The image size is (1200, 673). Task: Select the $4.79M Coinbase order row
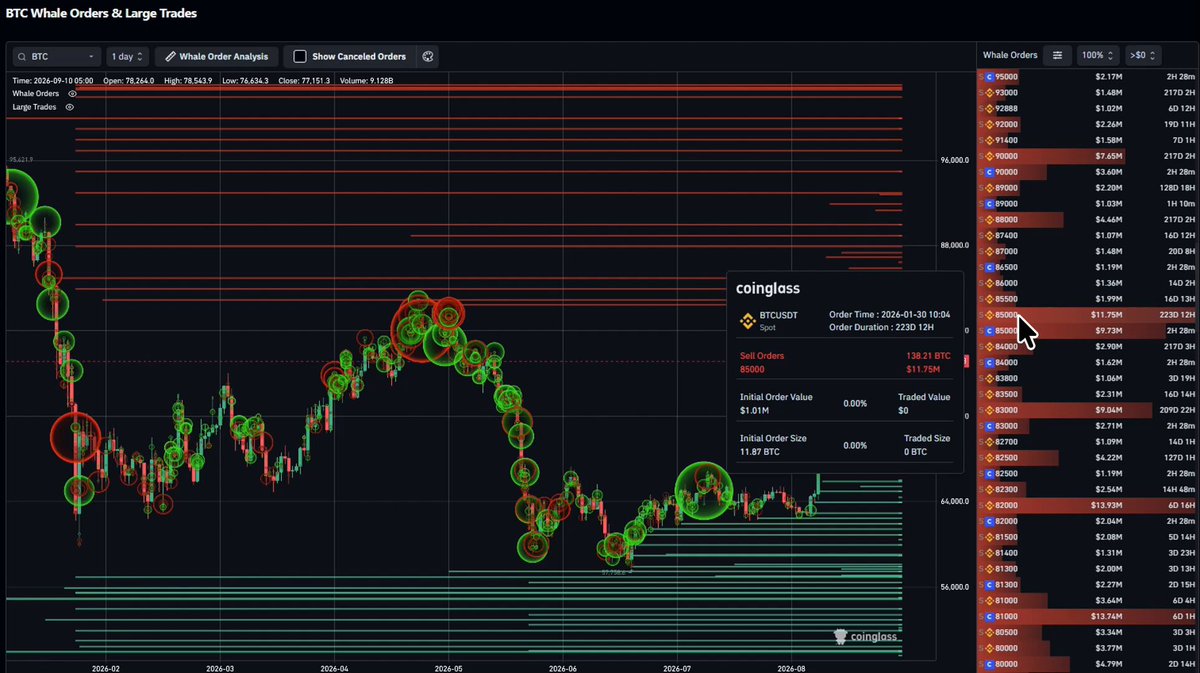click(x=1088, y=663)
